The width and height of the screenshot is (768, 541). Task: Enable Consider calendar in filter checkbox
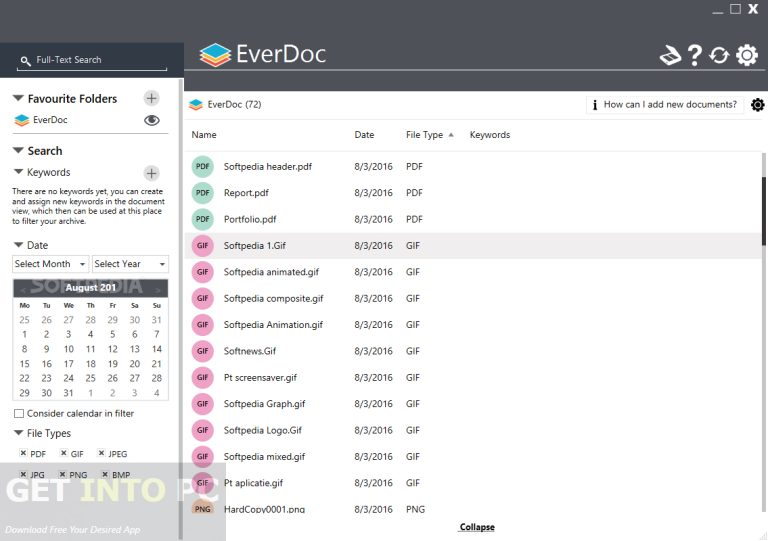[19, 414]
